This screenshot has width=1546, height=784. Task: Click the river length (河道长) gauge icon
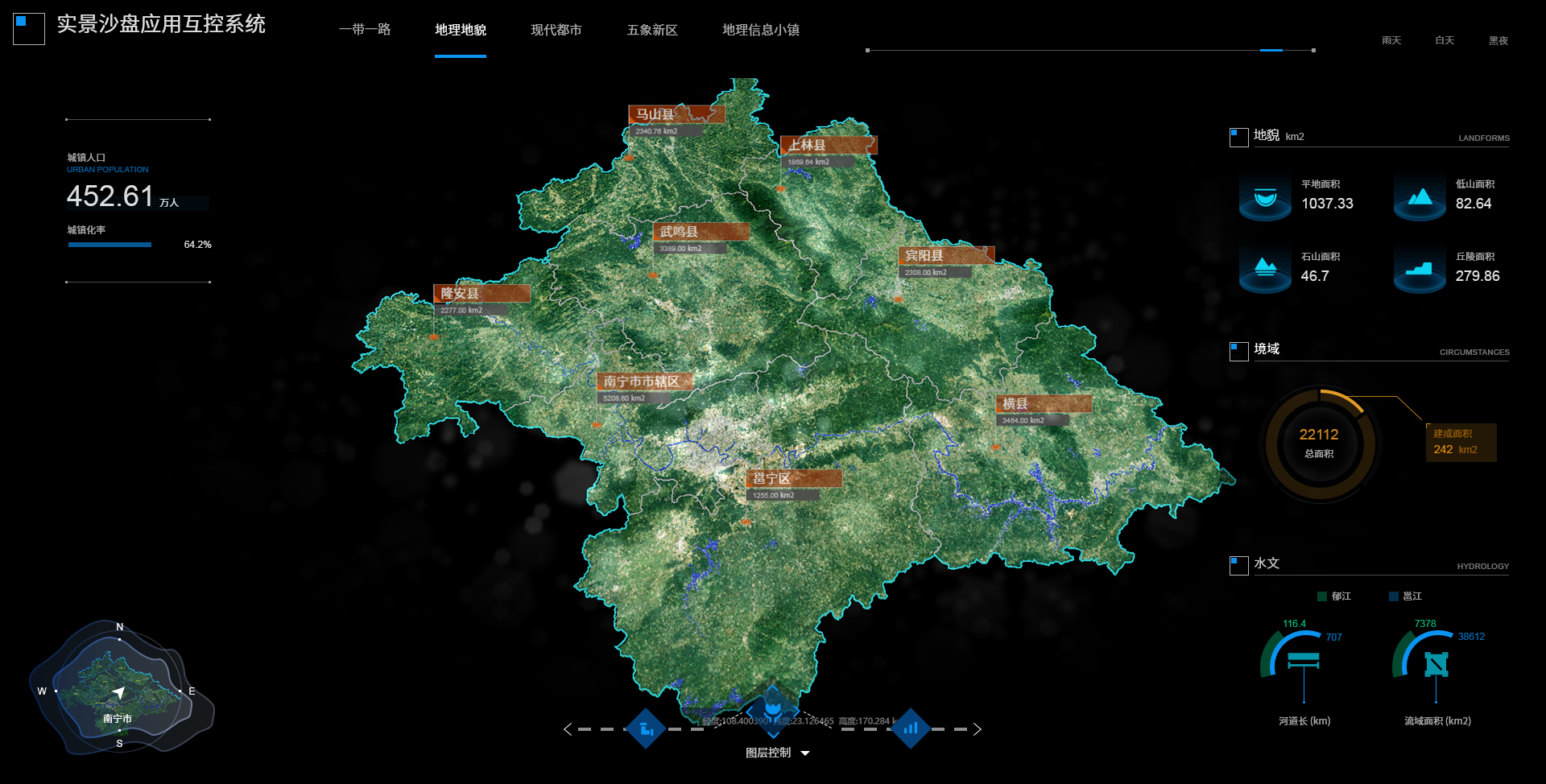pos(1303,662)
